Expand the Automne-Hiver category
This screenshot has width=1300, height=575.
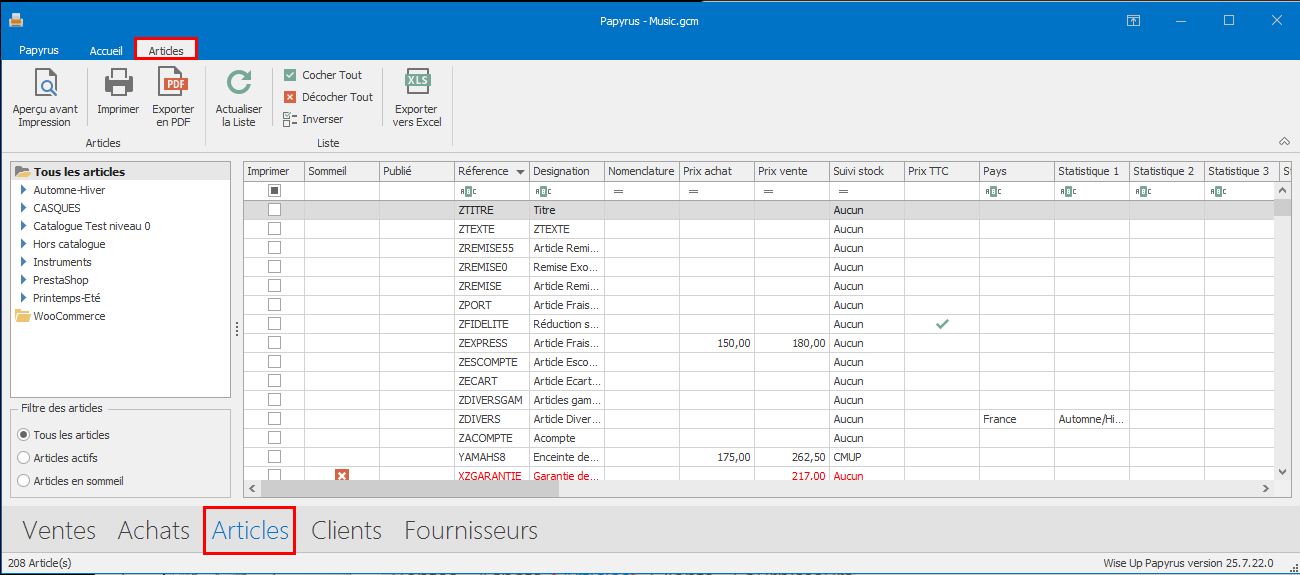[x=24, y=190]
